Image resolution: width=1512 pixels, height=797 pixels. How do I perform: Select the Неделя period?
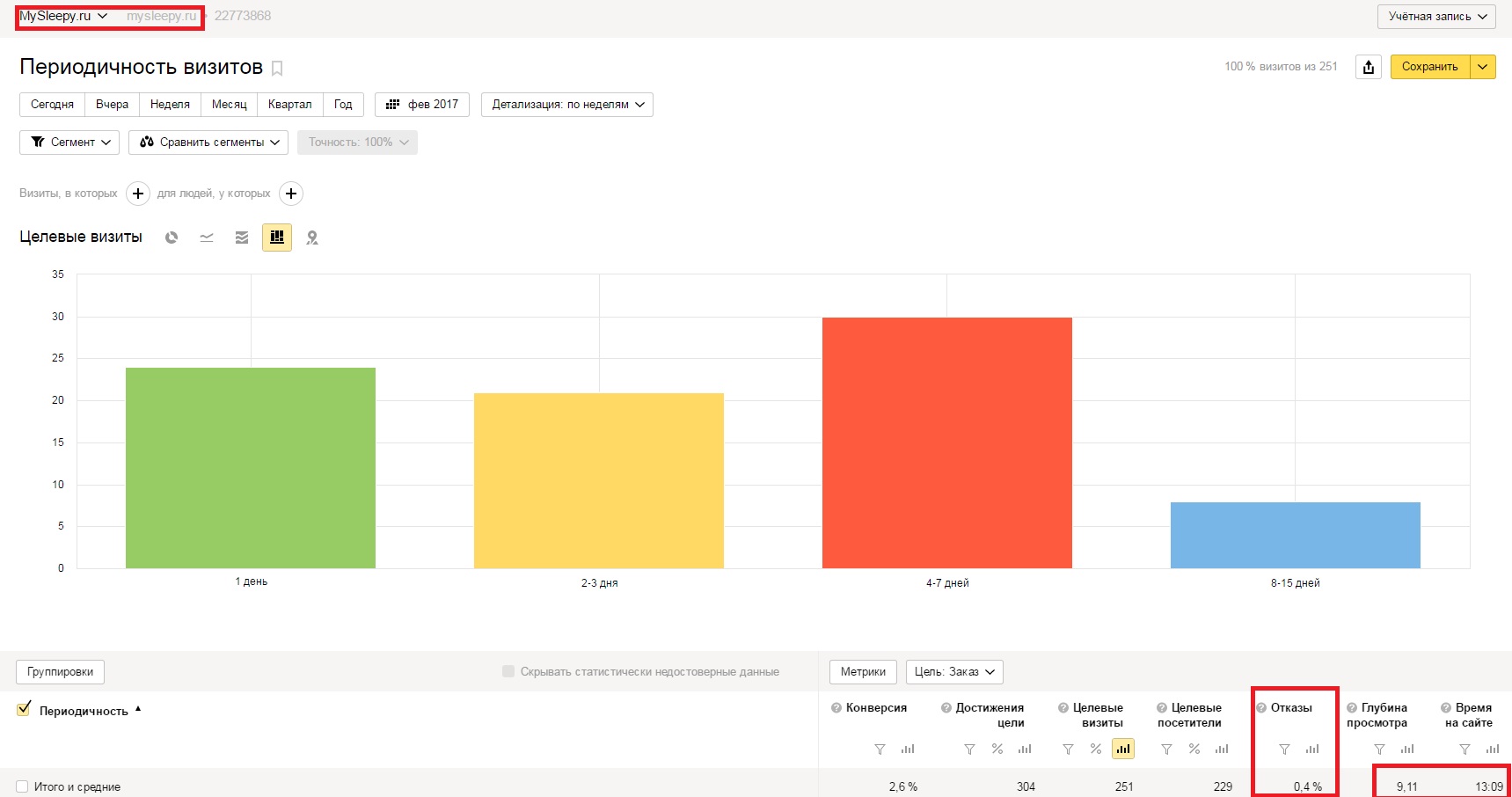coord(171,105)
